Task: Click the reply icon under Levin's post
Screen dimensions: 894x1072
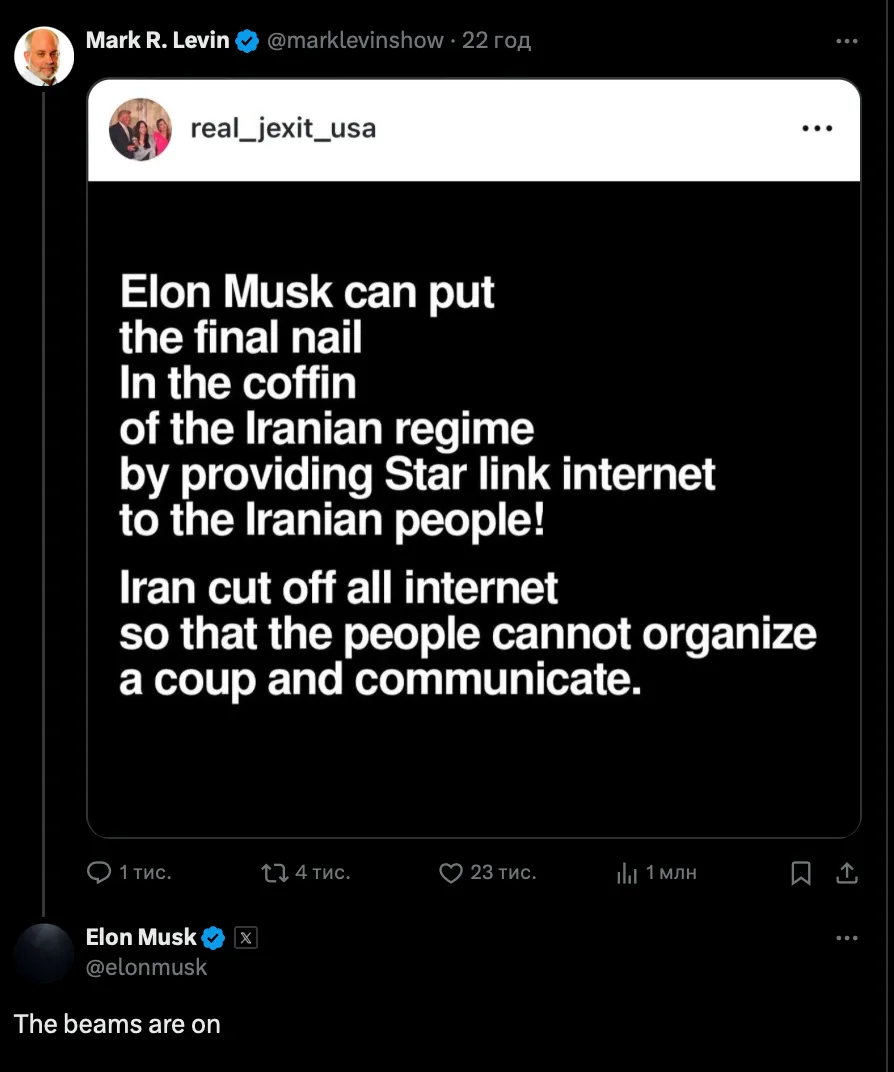Action: point(100,873)
